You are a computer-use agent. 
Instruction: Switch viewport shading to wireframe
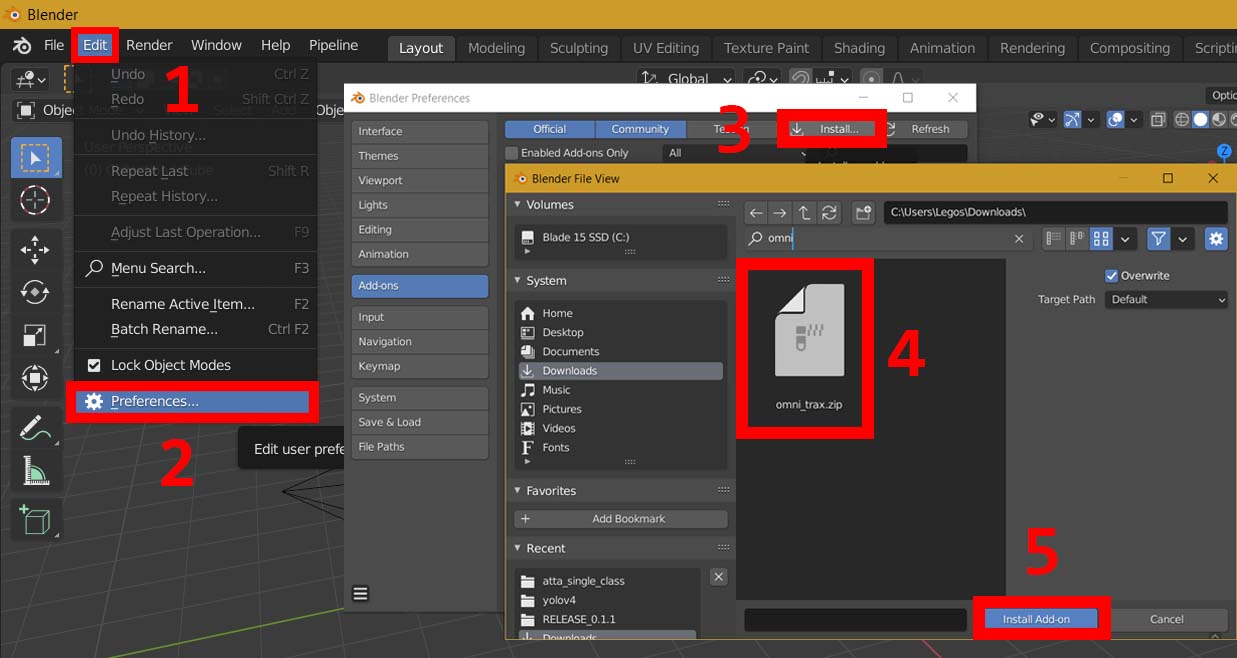pyautogui.click(x=1182, y=120)
